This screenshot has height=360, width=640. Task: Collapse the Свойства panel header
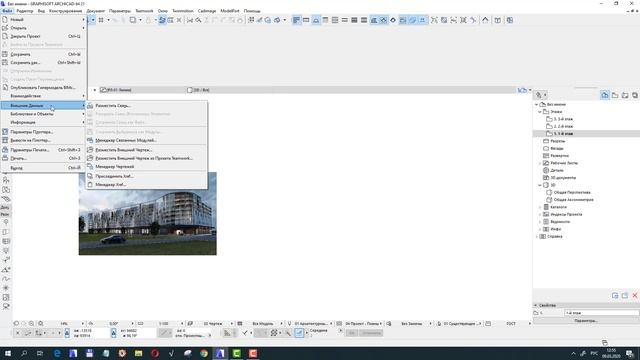[x=536, y=305]
